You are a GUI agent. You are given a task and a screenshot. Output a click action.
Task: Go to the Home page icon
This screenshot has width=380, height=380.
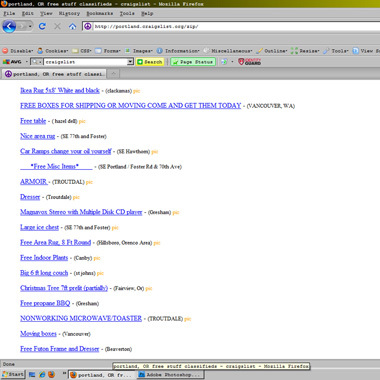click(x=72, y=26)
